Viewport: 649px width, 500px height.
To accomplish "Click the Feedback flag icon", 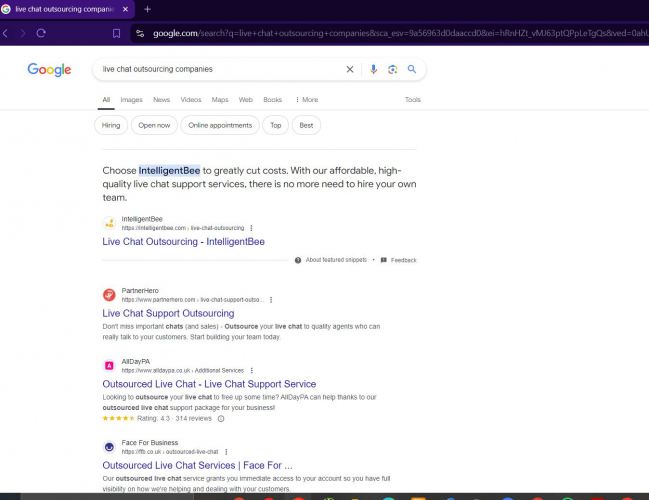I will (384, 260).
